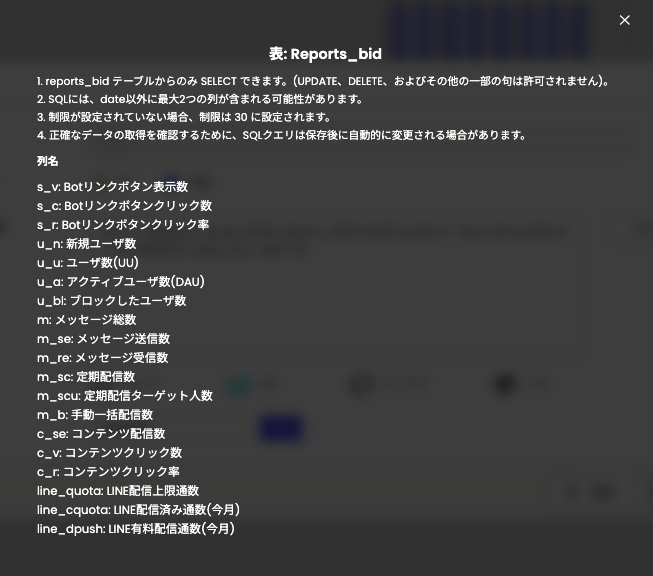Select the s_v Botリンクボタン表示数 entry
Viewport: 653px width, 576px height.
[x=112, y=187]
